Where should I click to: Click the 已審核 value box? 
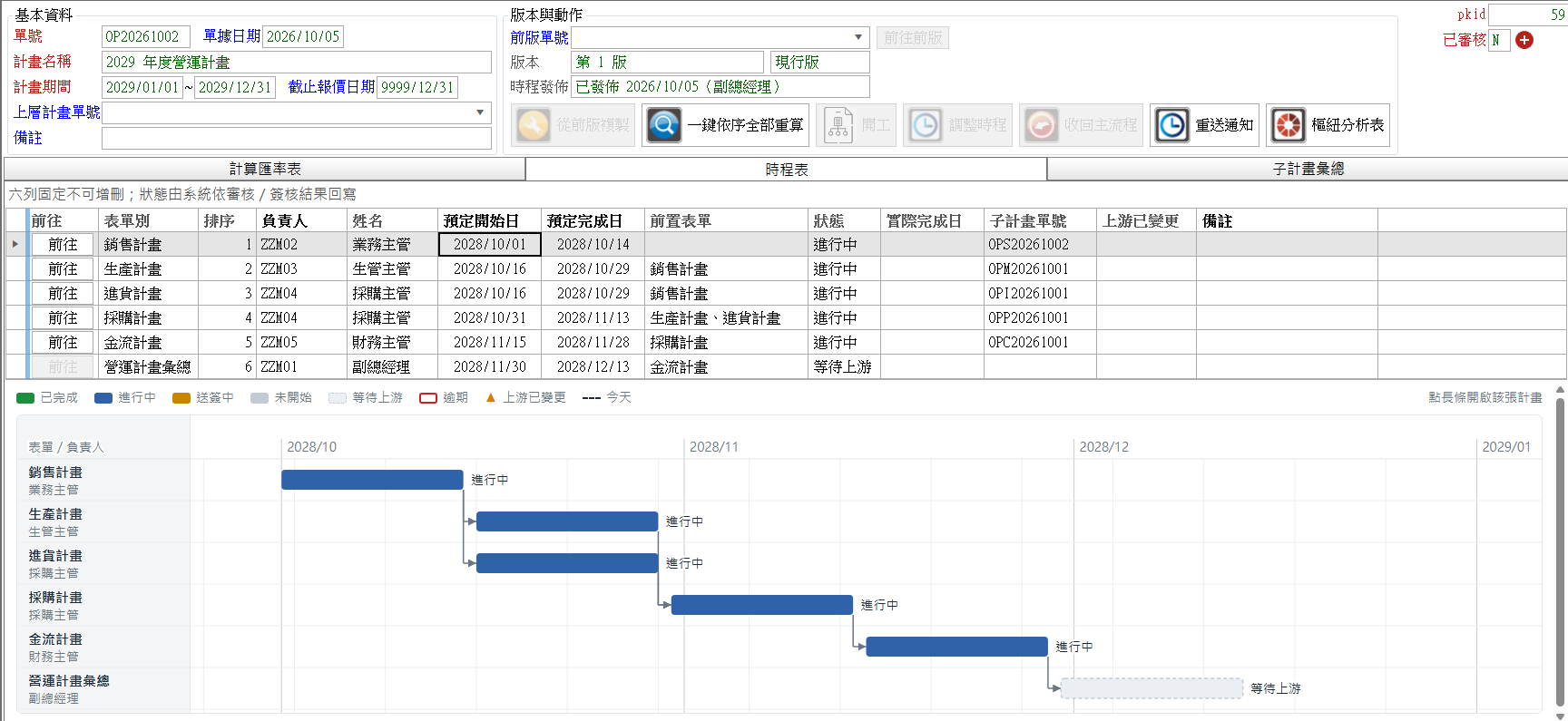click(1499, 40)
